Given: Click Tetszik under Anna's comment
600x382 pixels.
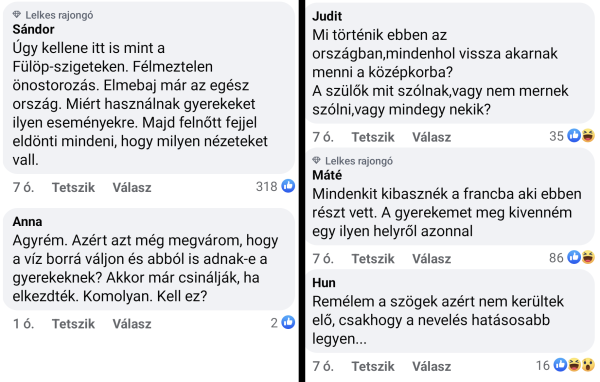Looking at the screenshot, I should (73, 324).
